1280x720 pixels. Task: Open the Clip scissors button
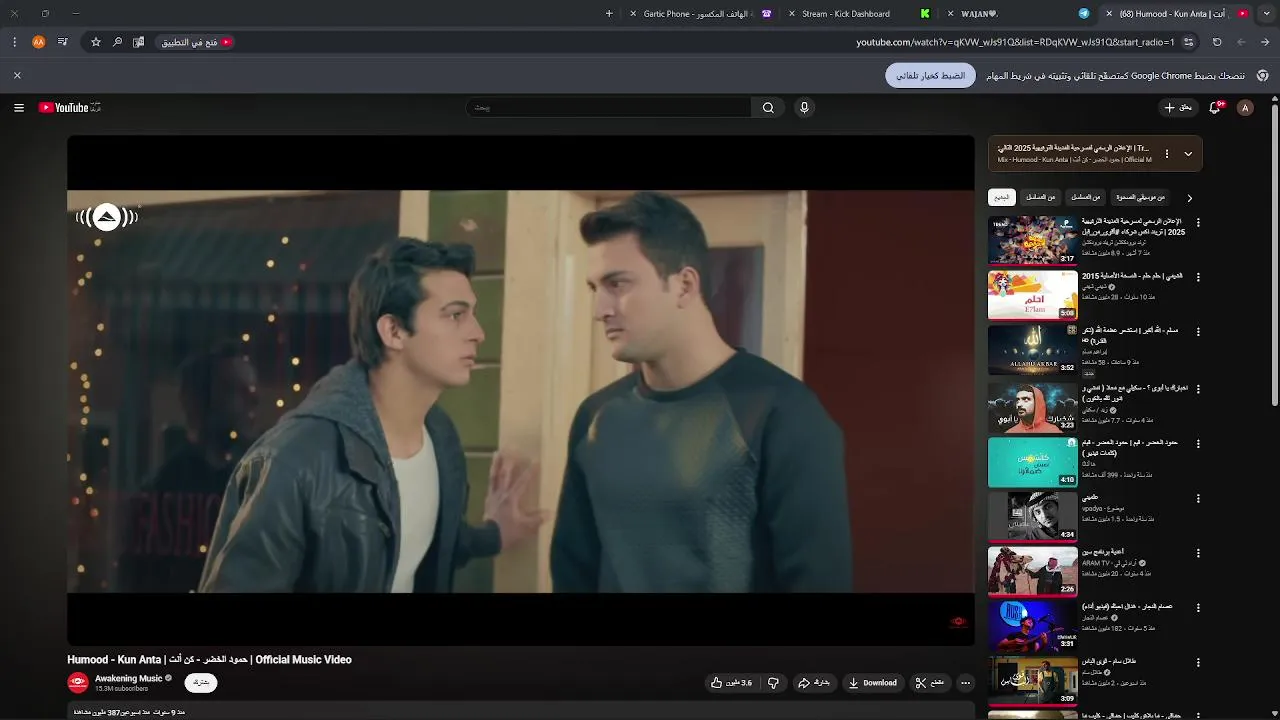click(929, 683)
